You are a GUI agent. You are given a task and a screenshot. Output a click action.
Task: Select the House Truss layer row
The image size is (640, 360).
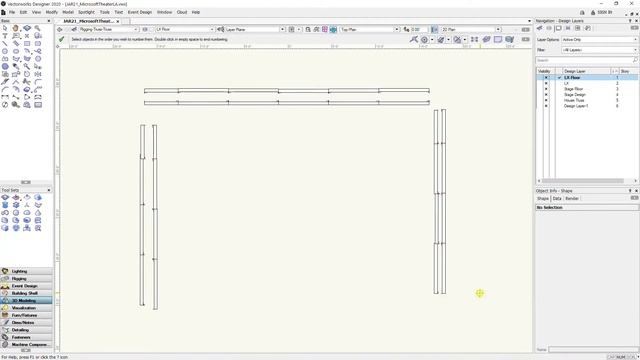click(x=587, y=100)
